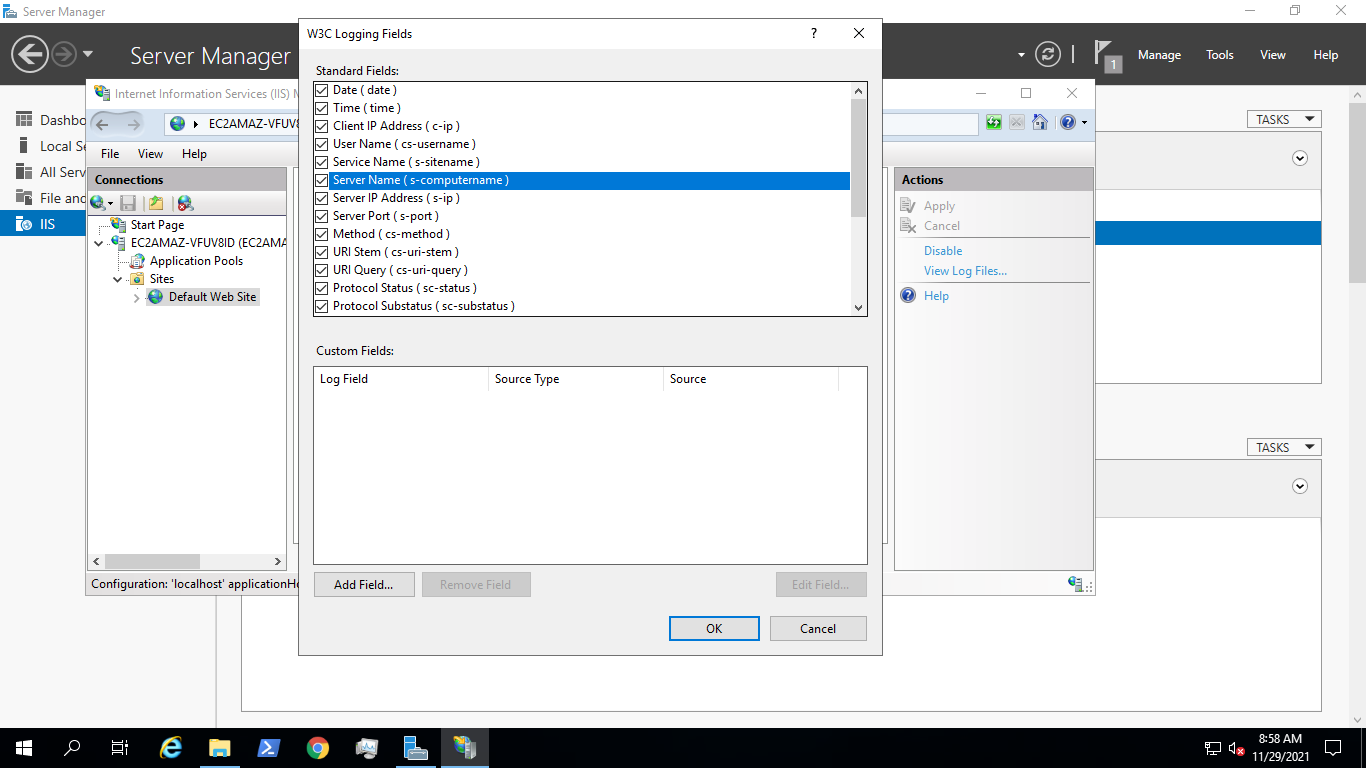
Task: Open the View menu in Server Manager header
Action: coord(1272,55)
